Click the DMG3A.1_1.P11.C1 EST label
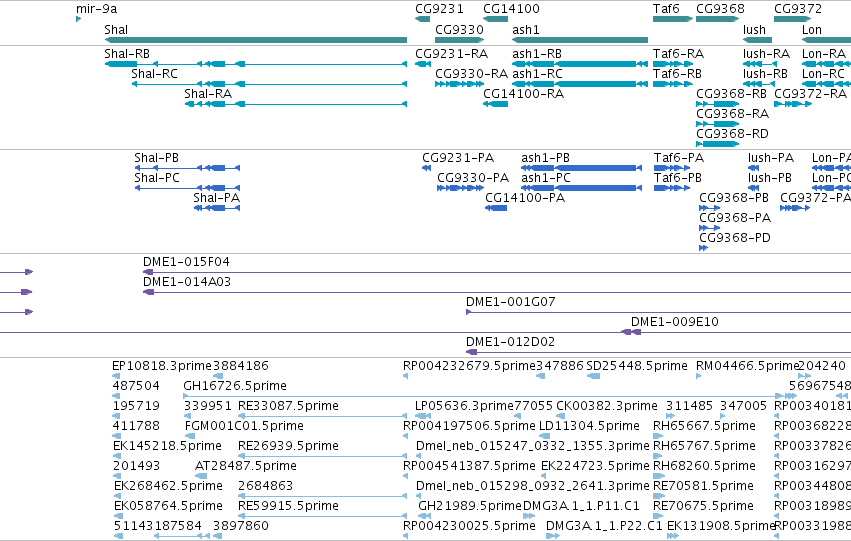This screenshot has height=541, width=851. coord(581,506)
